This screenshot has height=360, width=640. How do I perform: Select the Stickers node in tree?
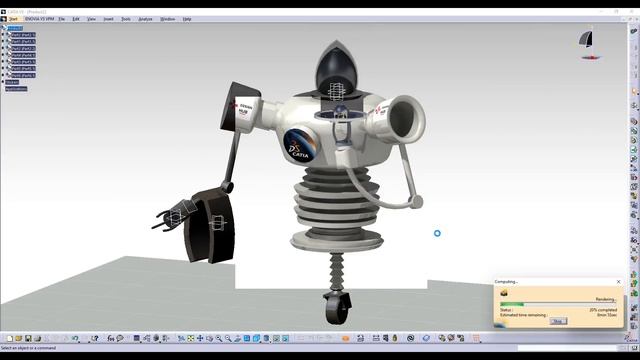coord(12,82)
